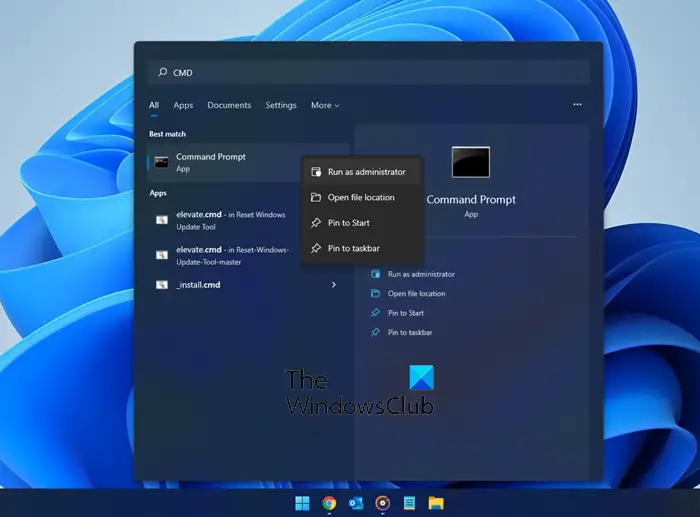Click folder icon in context menu Open file location
700x517 pixels.
point(316,197)
